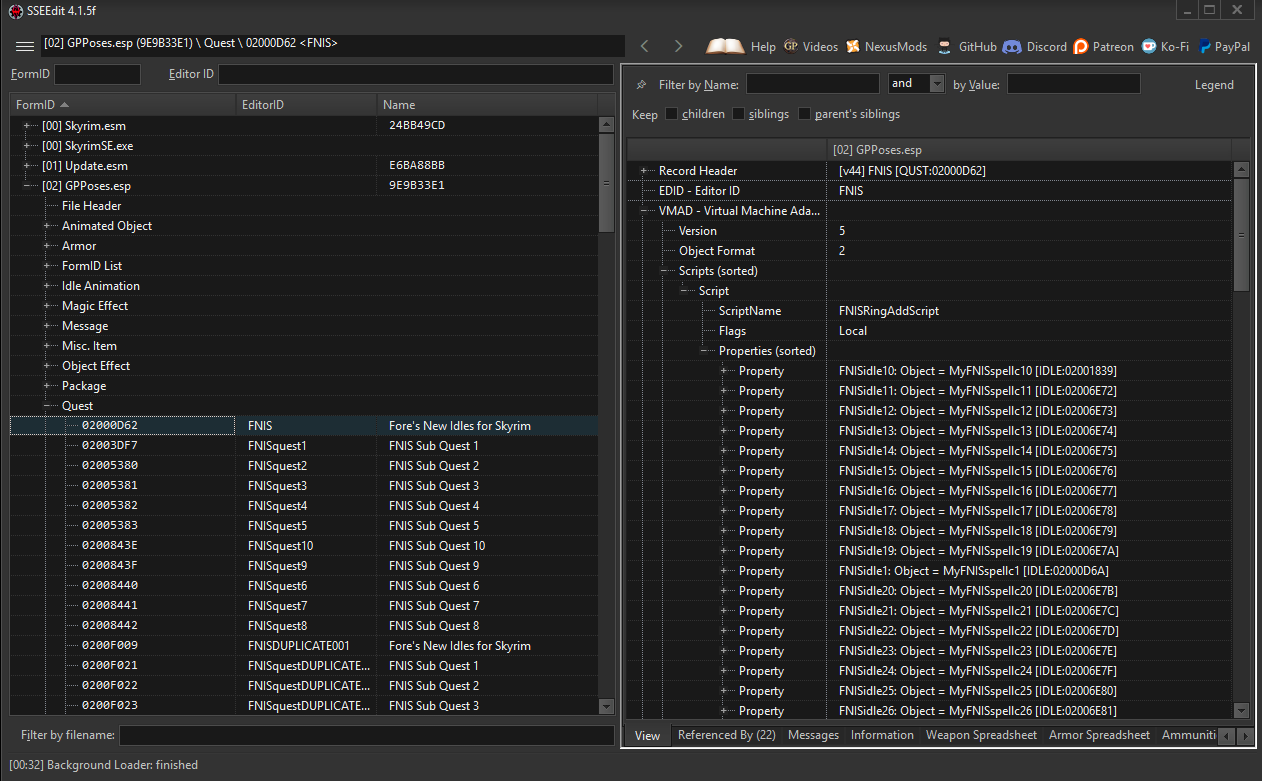Screen dimensions: 1262x781
Task: Open the hamburger main menu
Action: (x=25, y=46)
